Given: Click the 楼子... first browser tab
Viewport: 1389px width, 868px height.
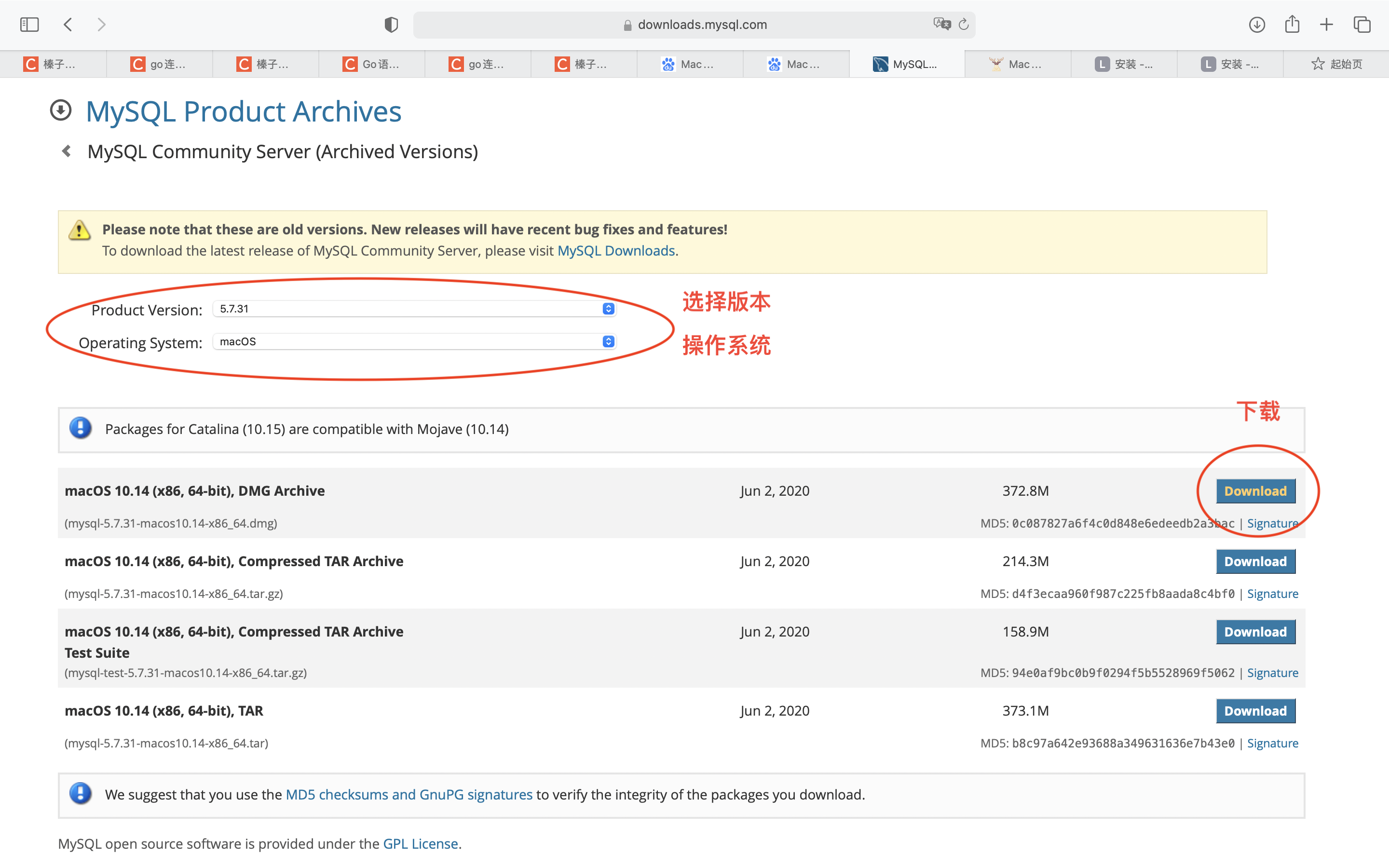Looking at the screenshot, I should pos(54,64).
